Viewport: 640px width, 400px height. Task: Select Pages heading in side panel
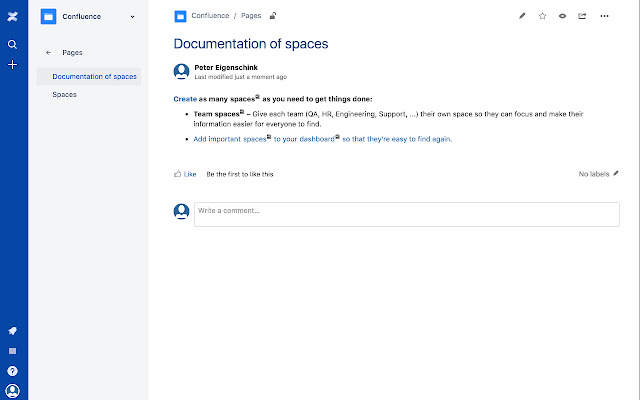pos(72,53)
